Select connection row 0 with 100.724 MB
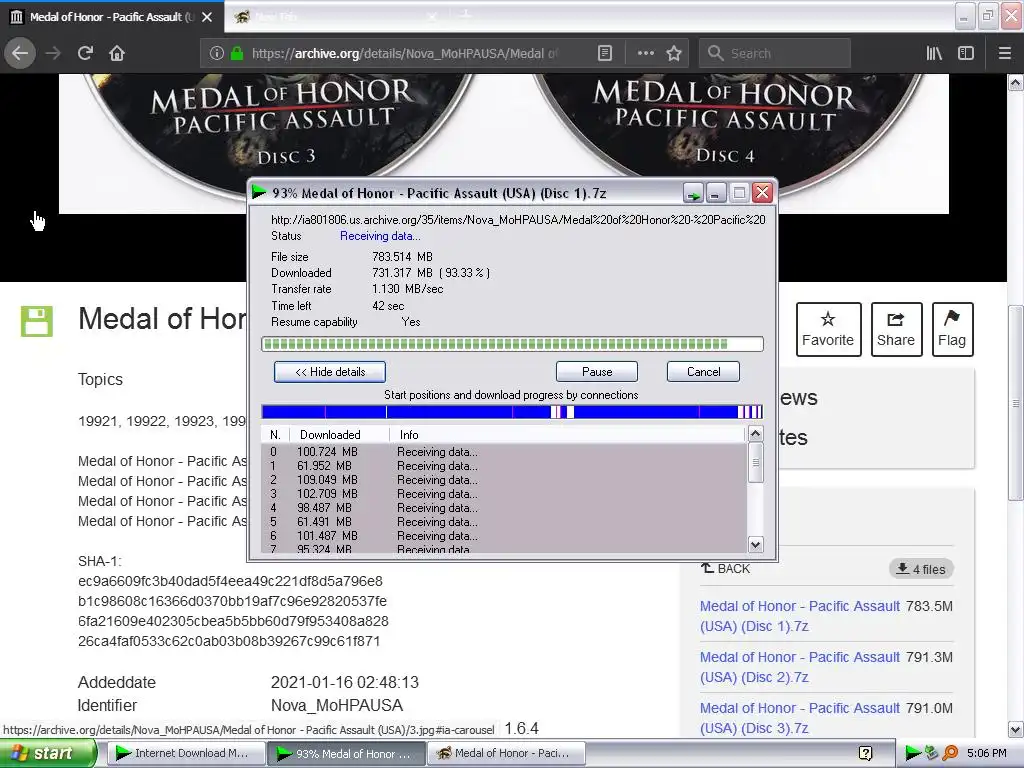This screenshot has height=768, width=1024. (x=503, y=452)
